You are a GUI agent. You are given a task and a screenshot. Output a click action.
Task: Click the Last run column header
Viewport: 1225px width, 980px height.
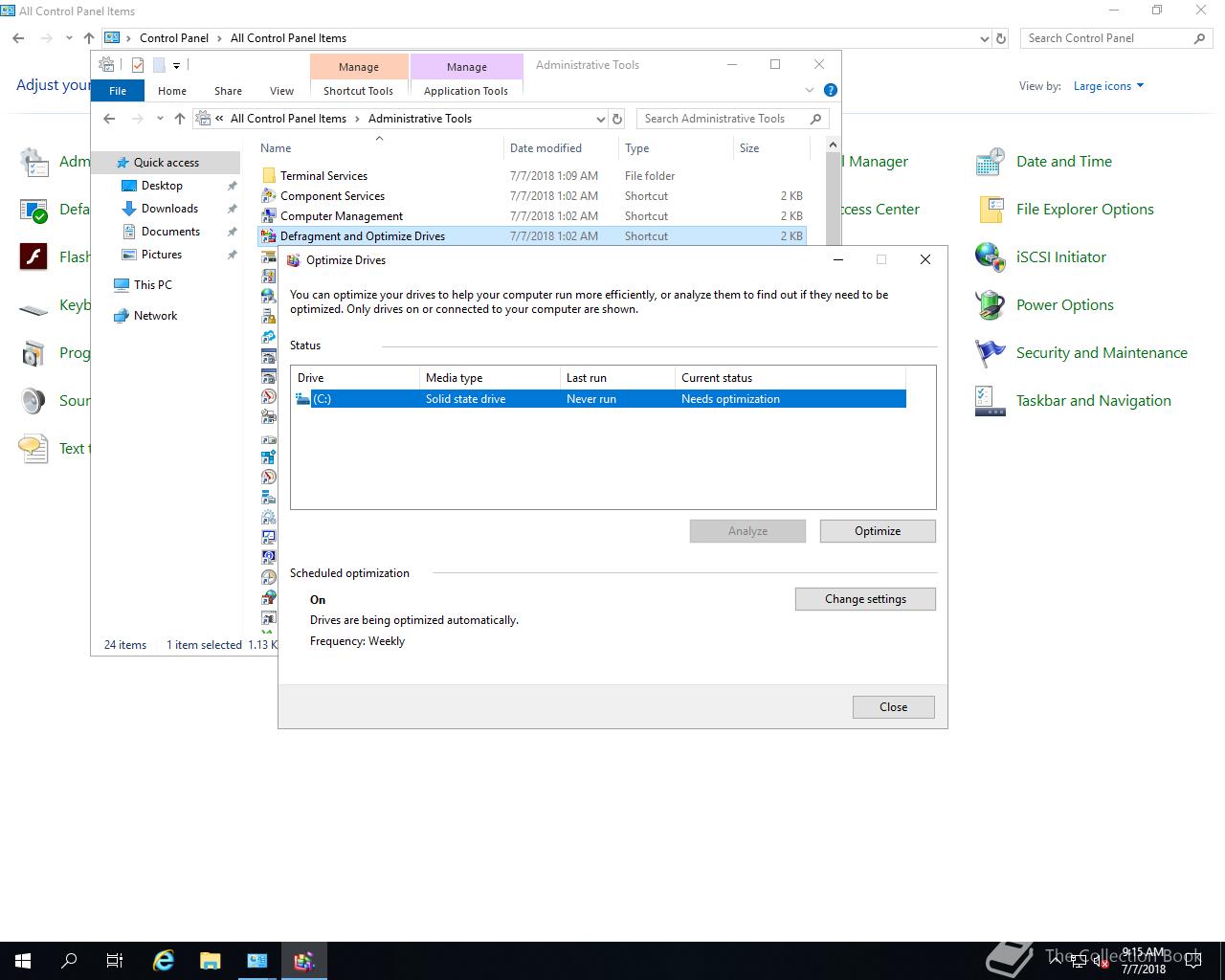[x=617, y=378]
